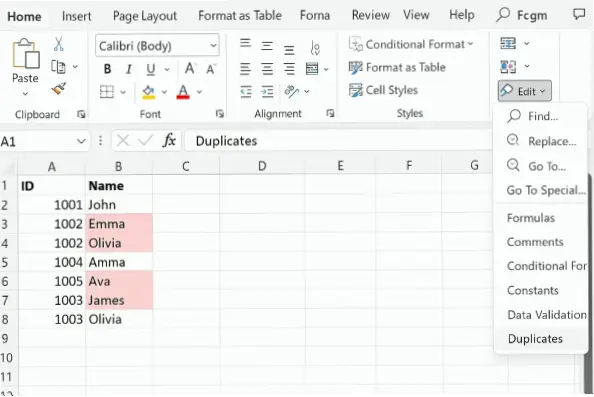Click the Copy icon
Image resolution: width=594 pixels, height=397 pixels.
58,67
